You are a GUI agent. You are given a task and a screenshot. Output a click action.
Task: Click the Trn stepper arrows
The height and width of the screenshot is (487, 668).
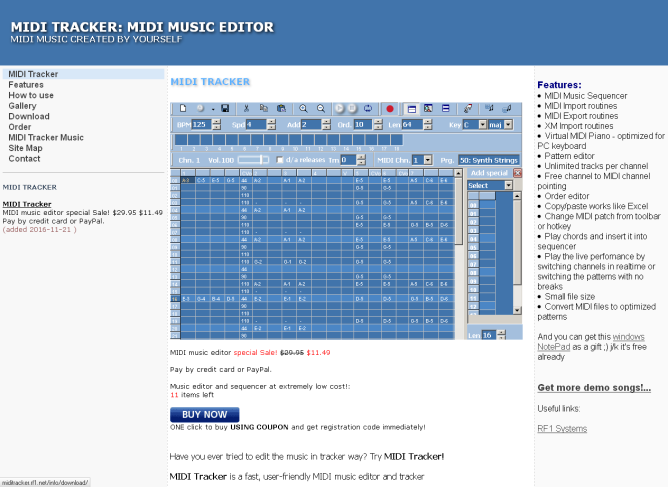pyautogui.click(x=361, y=160)
